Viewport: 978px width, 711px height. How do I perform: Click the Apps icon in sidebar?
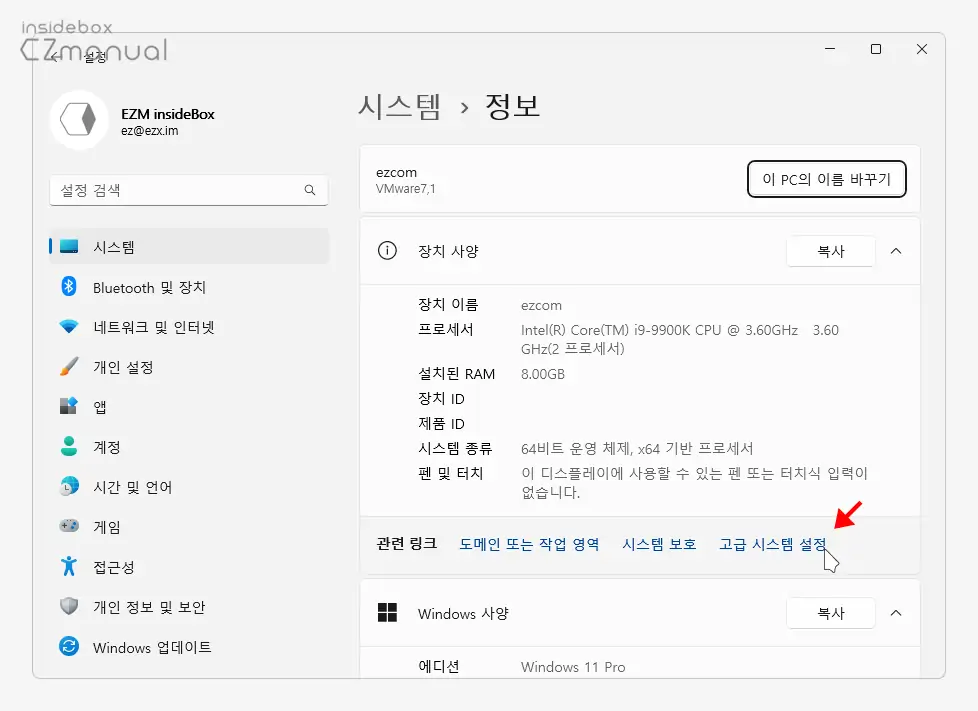(x=69, y=406)
